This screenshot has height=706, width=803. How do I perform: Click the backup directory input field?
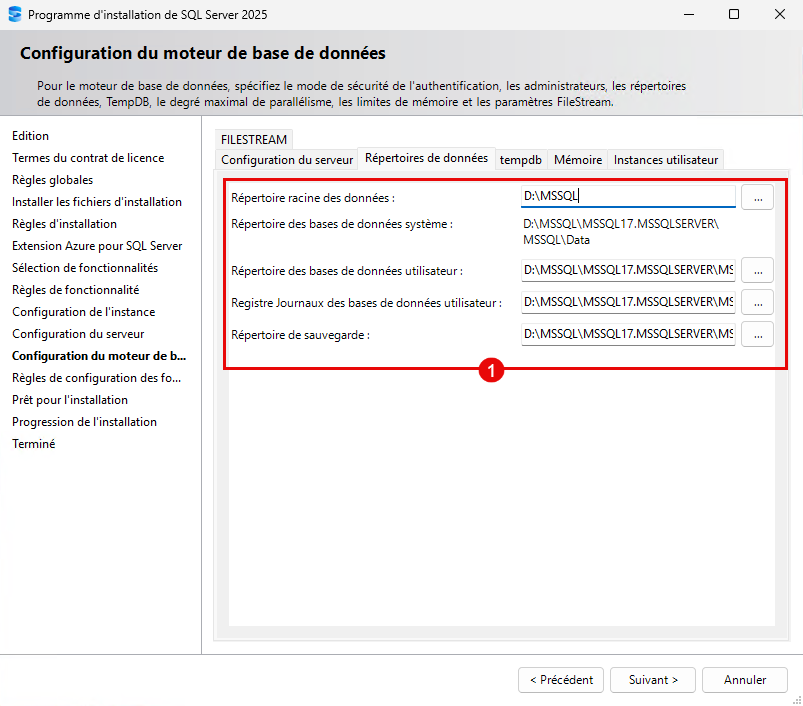coord(628,334)
